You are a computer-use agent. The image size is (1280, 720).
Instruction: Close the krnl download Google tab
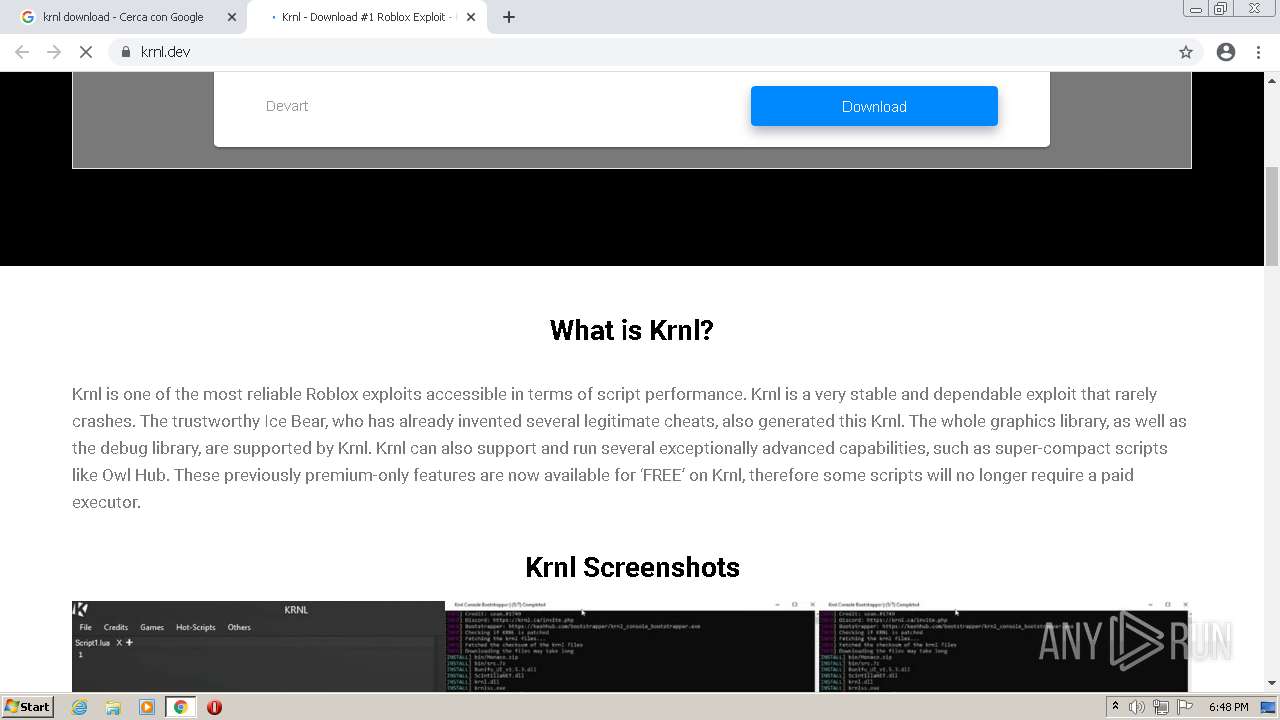[x=232, y=17]
